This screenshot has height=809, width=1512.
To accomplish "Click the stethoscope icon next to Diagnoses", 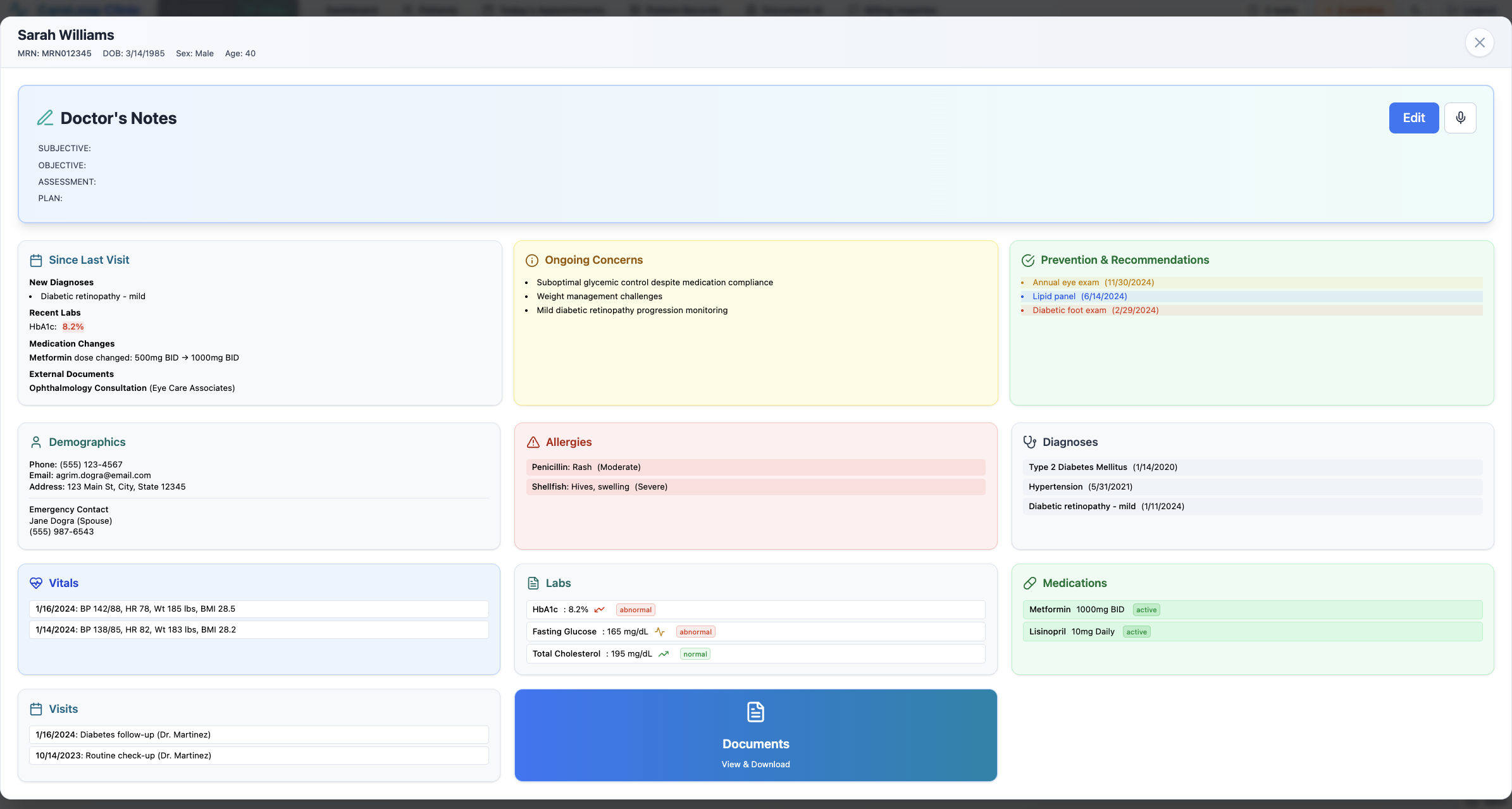I will pyautogui.click(x=1030, y=442).
